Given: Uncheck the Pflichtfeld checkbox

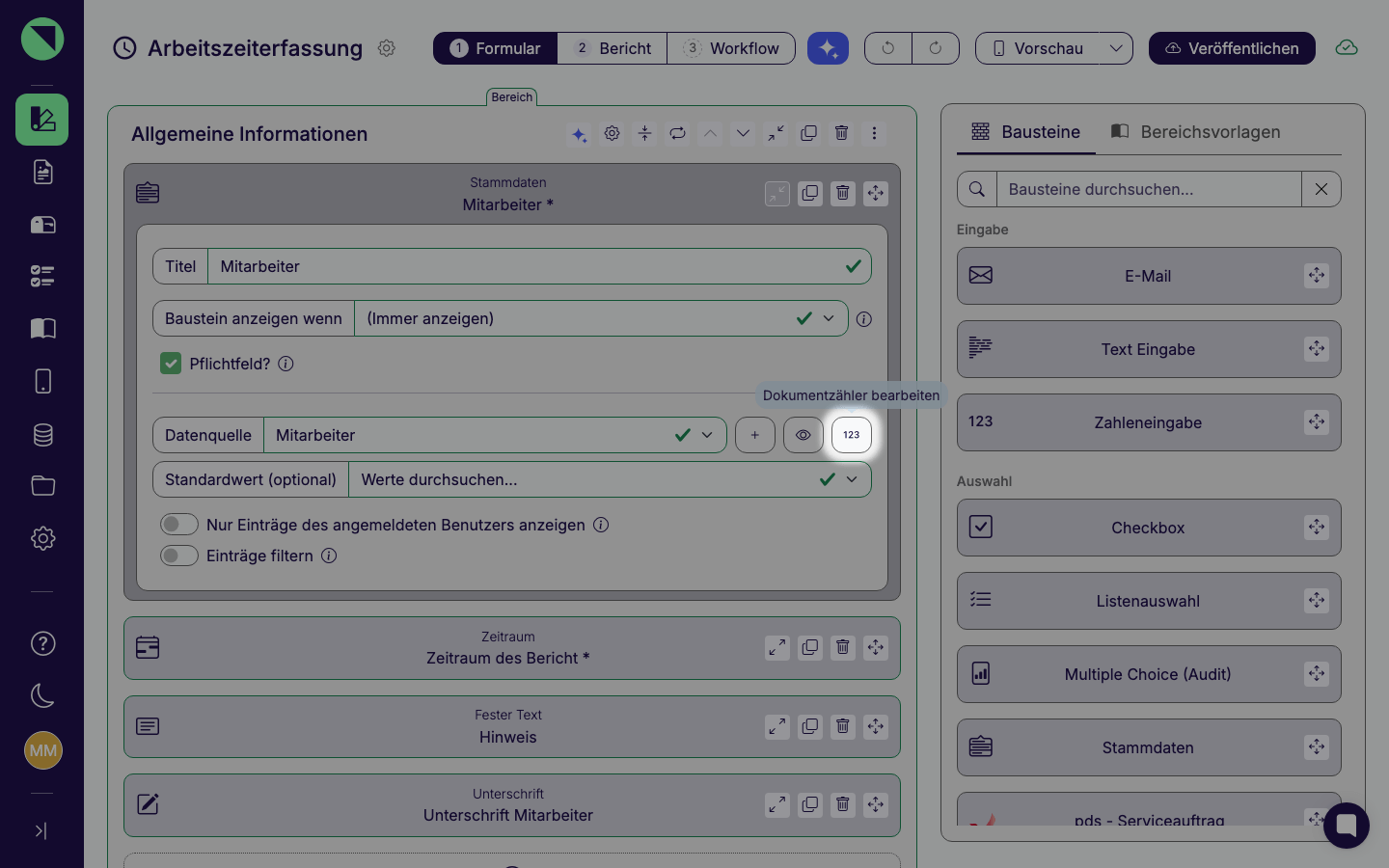Looking at the screenshot, I should tap(171, 364).
